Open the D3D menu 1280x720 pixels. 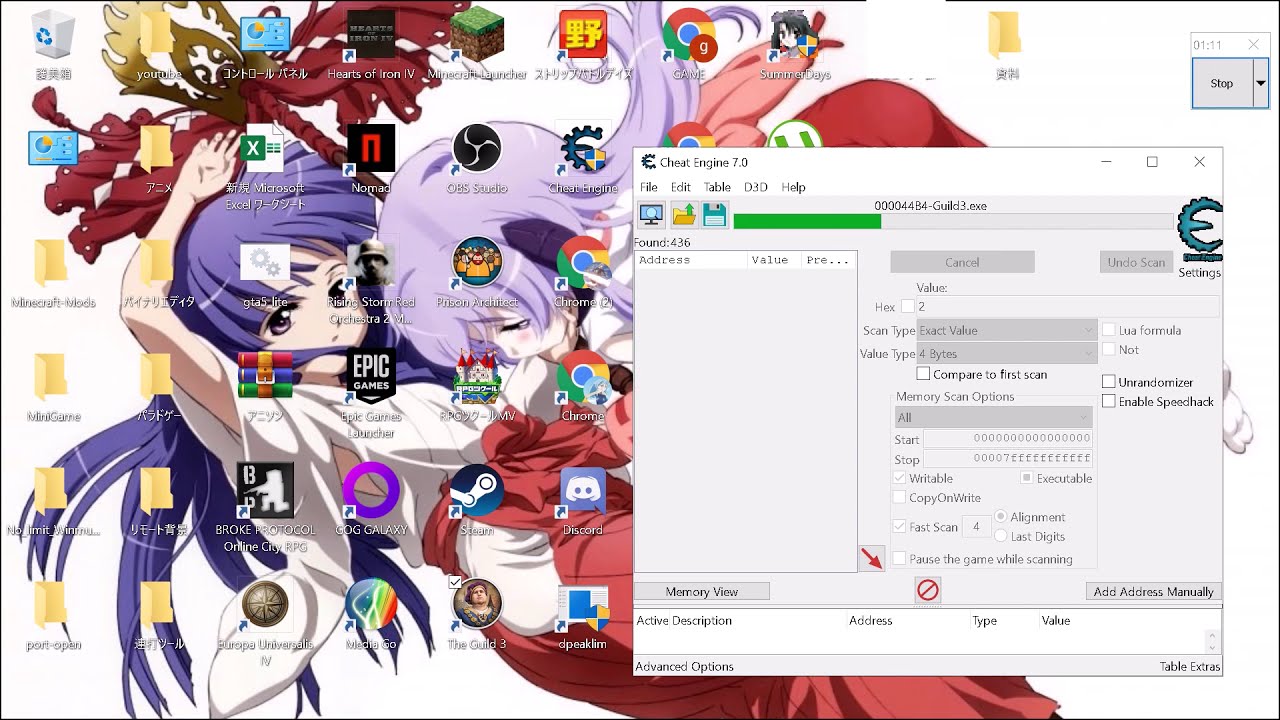[x=756, y=187]
